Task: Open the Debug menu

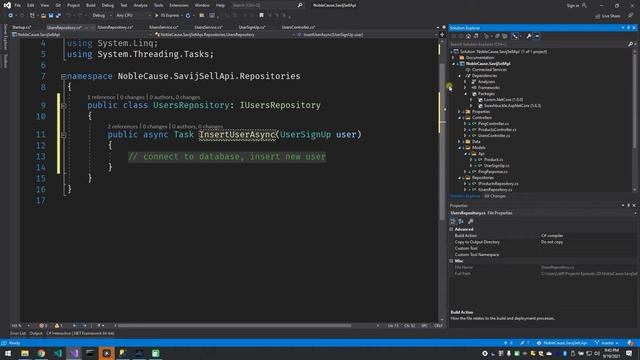Action: 108,5
